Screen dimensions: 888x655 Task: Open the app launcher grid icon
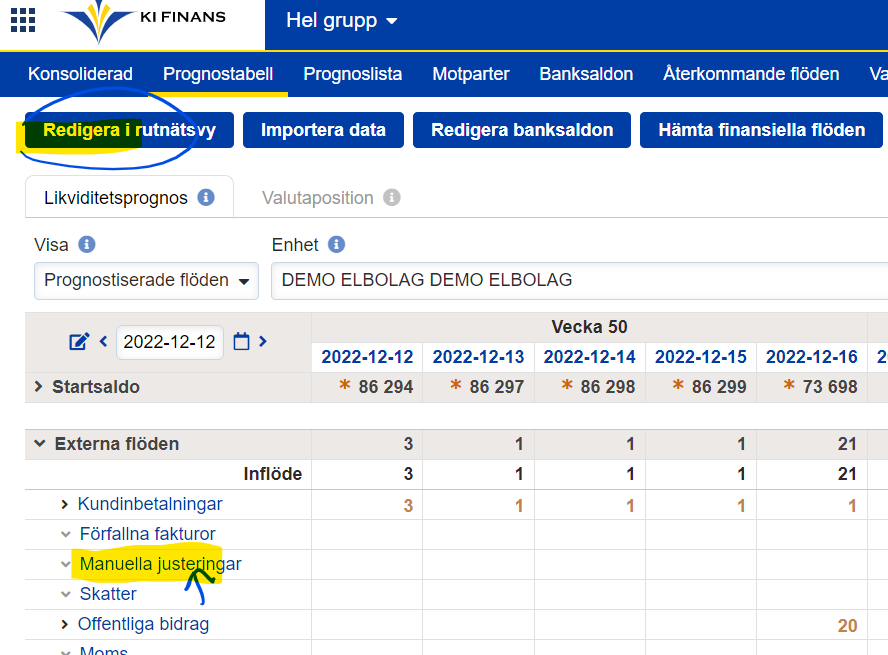click(x=22, y=19)
